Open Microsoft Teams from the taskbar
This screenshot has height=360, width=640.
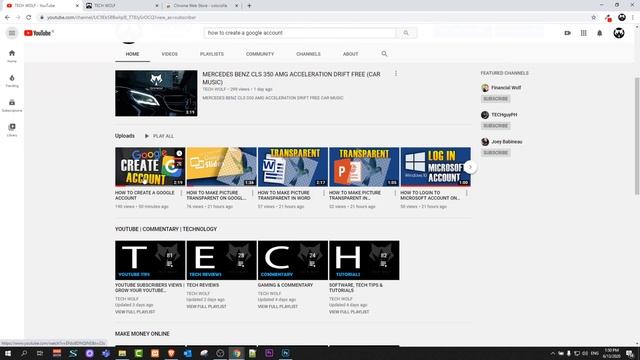(106, 353)
